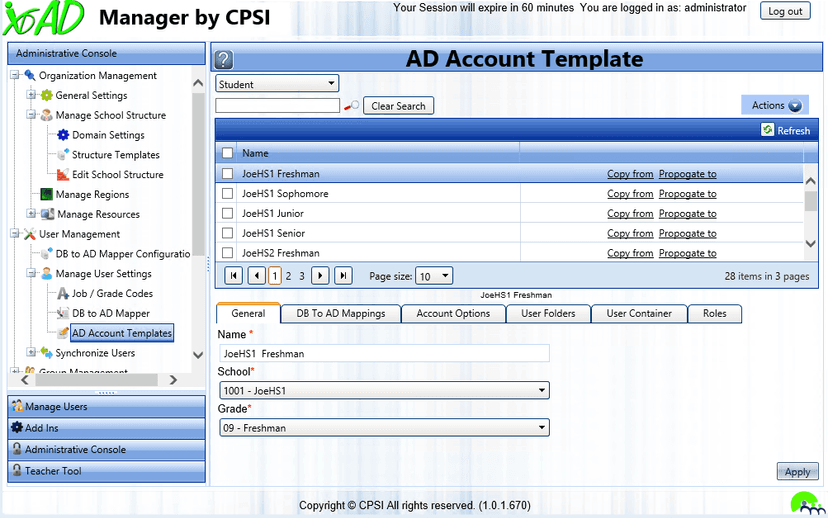
Task: Click the DB to AD Mapper Configuration icon
Action: [x=47, y=254]
